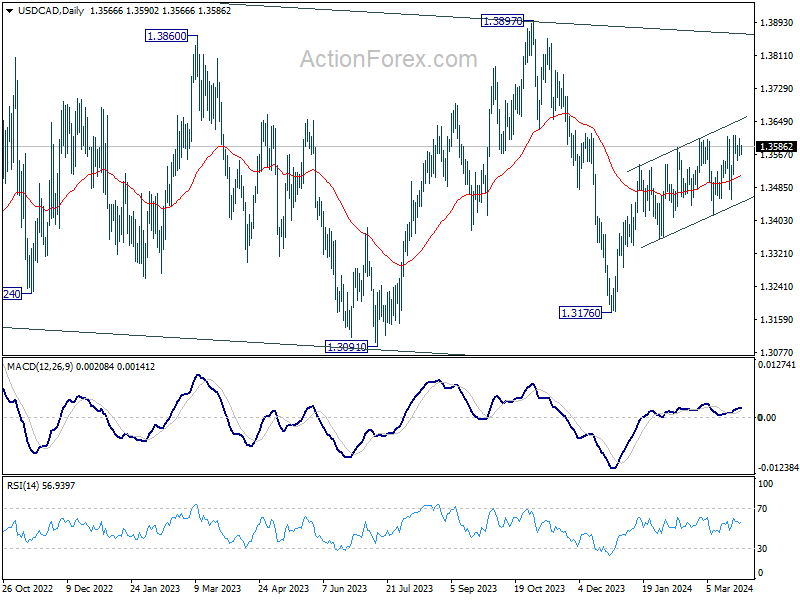
Task: Select the USDCAD,Daily chart title
Action: coord(51,11)
